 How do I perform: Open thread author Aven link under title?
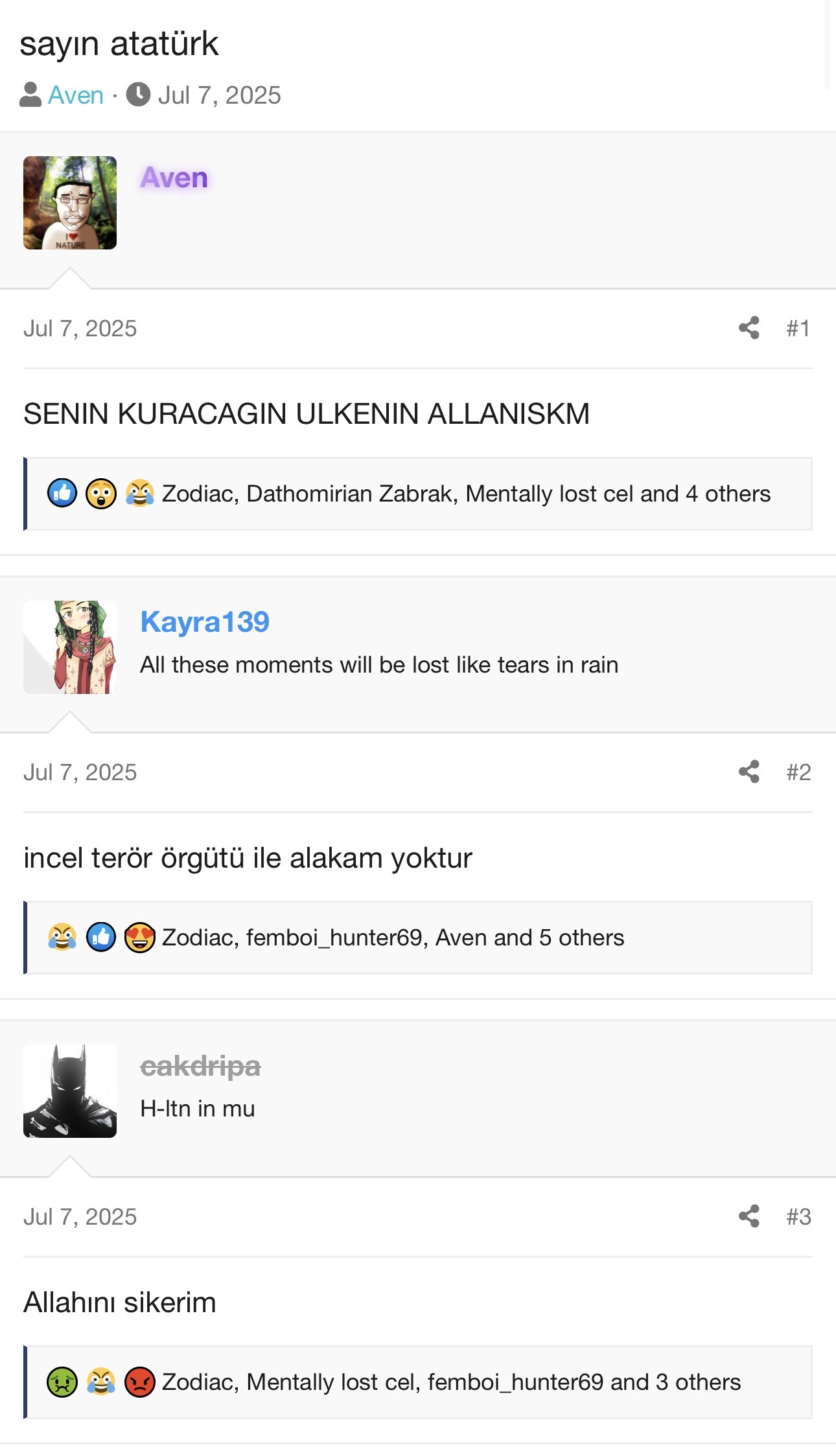pos(76,95)
